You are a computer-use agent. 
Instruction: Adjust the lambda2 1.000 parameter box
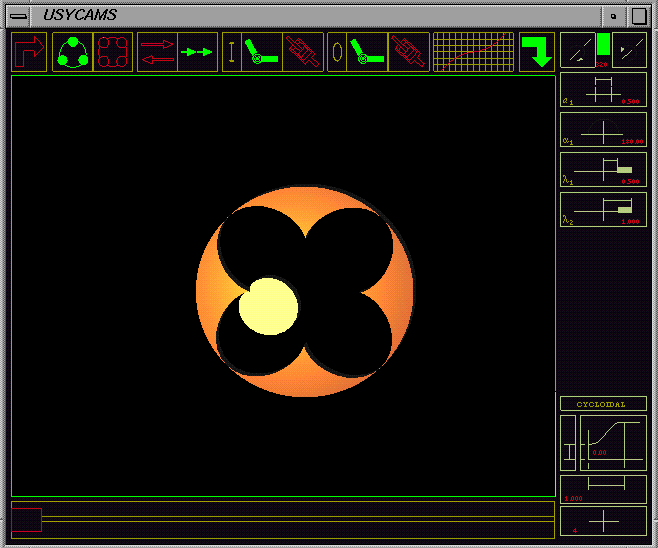(603, 209)
